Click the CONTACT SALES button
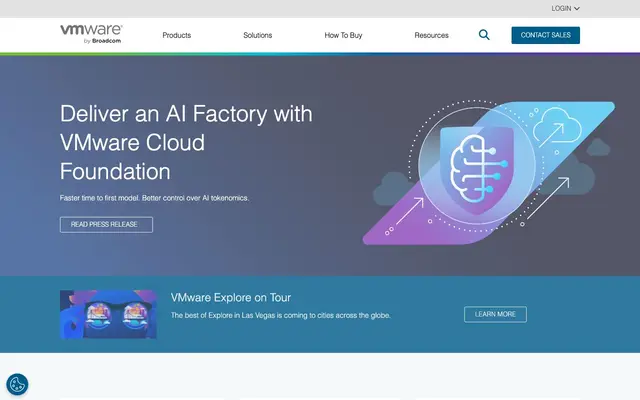This screenshot has width=640, height=400. click(545, 35)
